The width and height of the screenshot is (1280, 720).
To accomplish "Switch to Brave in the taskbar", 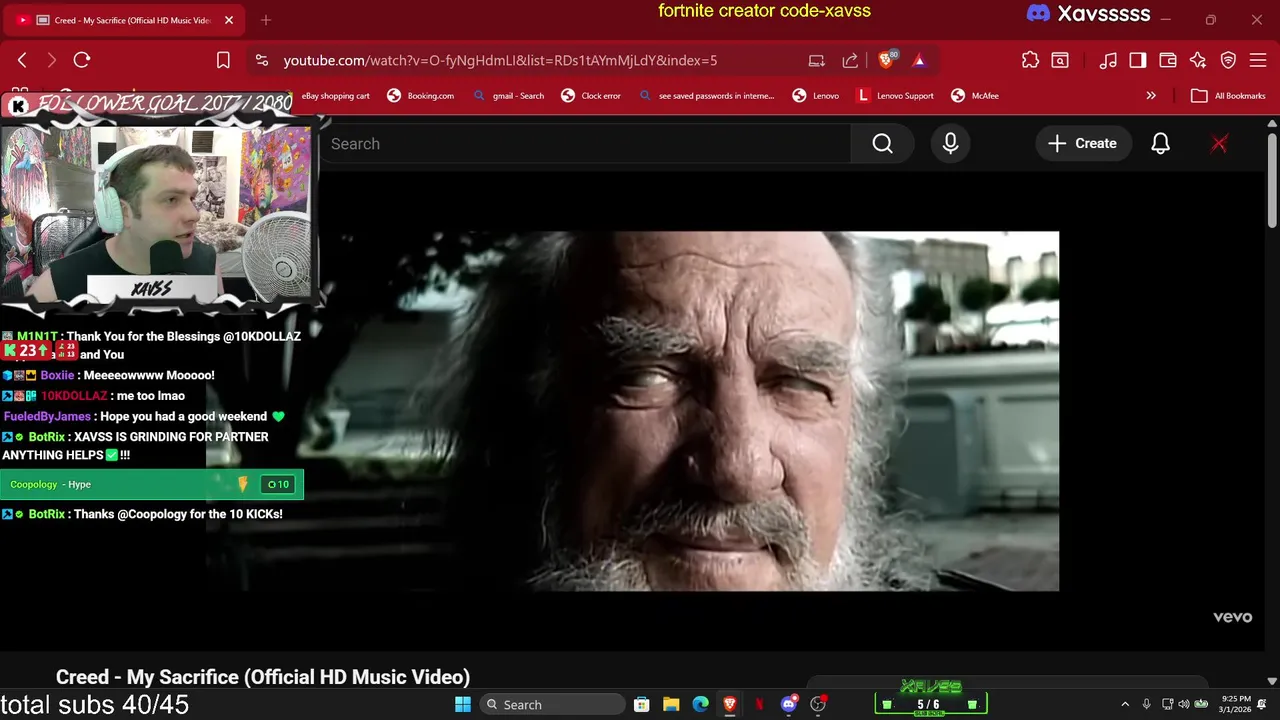I will (x=730, y=704).
